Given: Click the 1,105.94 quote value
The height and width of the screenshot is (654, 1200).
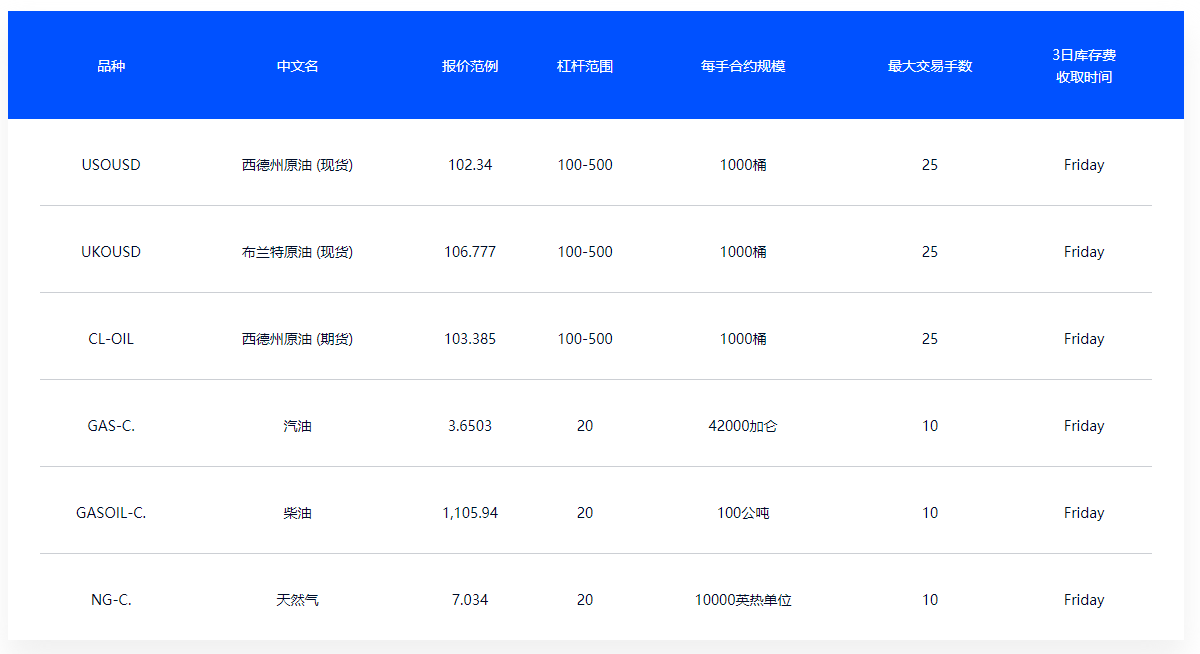Looking at the screenshot, I should (470, 513).
